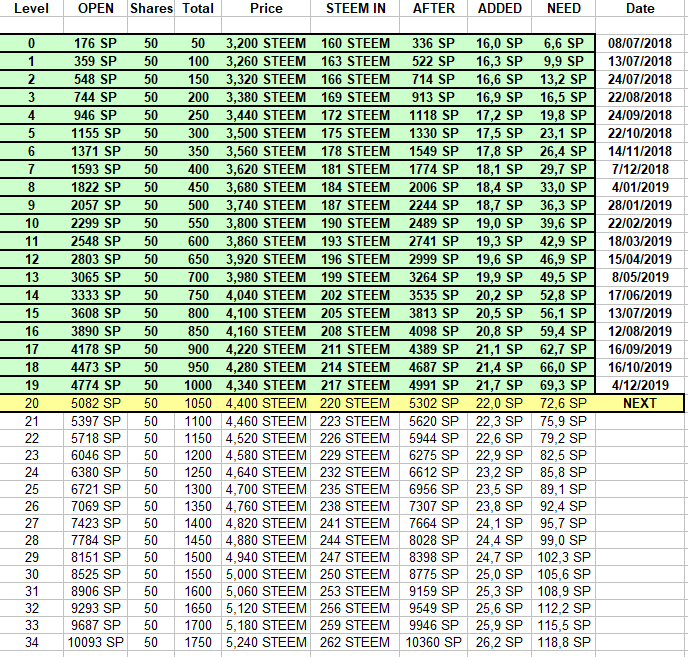Select the price cell 4,400 STEEM
The image size is (688, 657).
(x=266, y=403)
